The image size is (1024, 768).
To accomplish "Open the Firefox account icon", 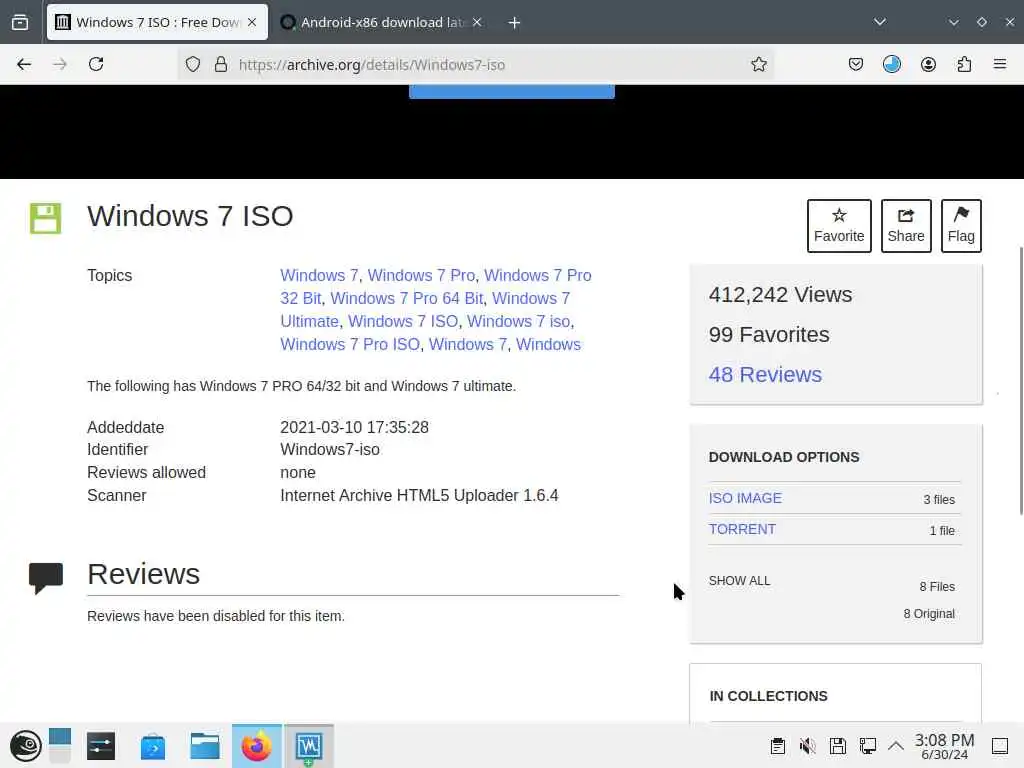I will [x=928, y=64].
